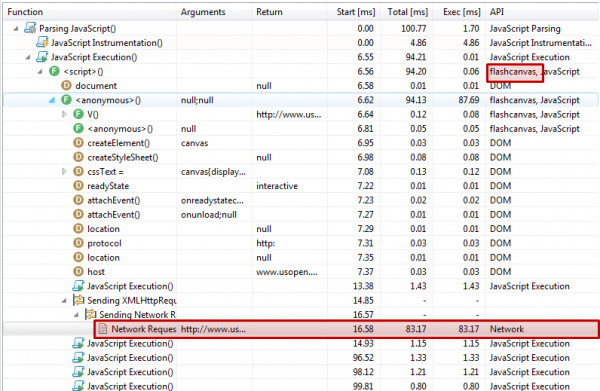This screenshot has width=600, height=391.
Task: Click the Sending Network Request row icon
Action: [x=91, y=314]
